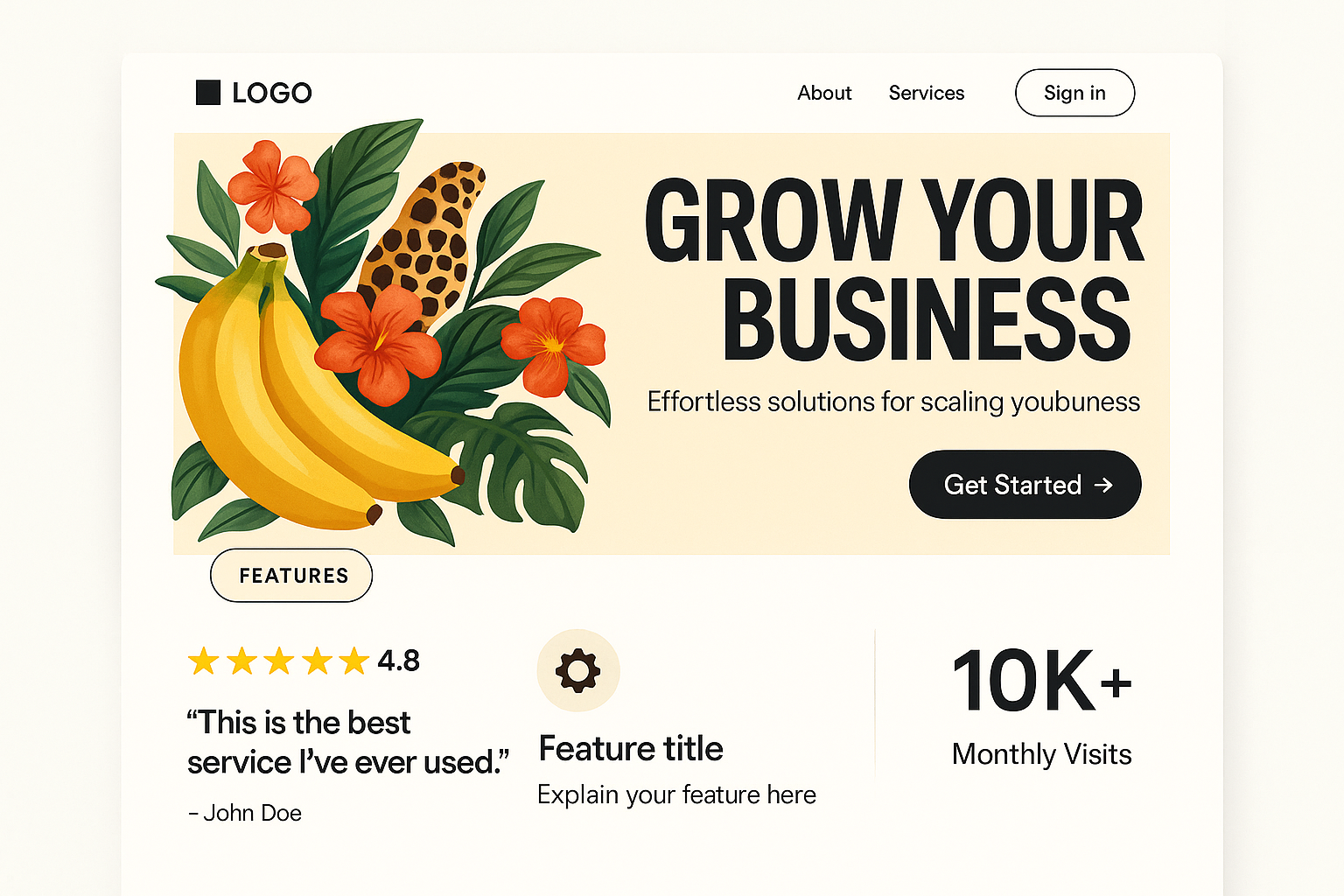Click the 10K+ statistic number
Viewport: 1344px width, 896px height.
coord(1041,681)
